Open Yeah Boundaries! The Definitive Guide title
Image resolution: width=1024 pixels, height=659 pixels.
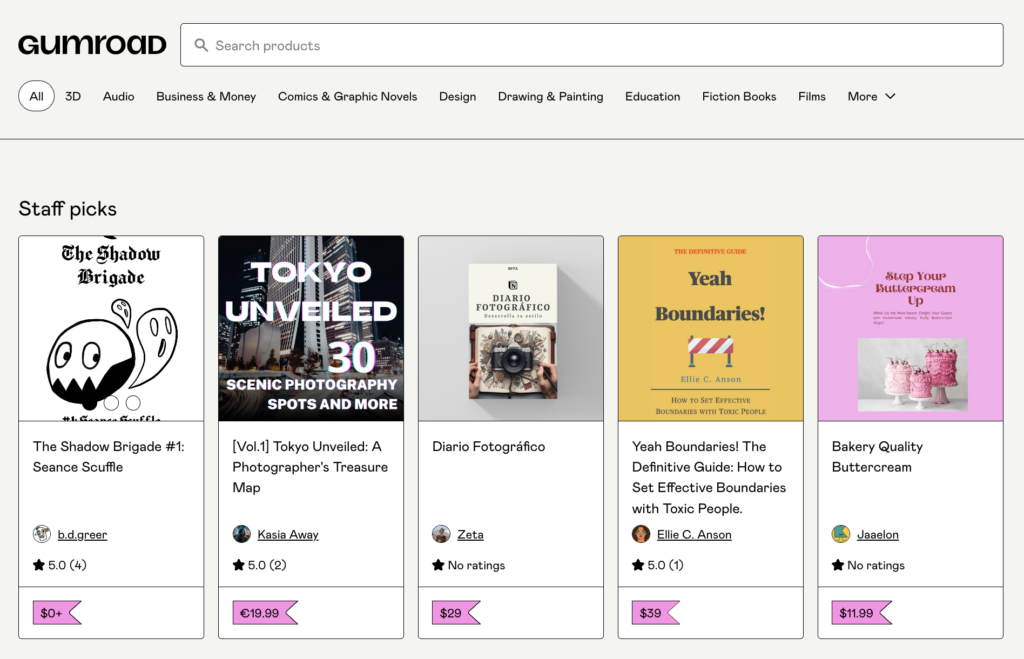[709, 477]
